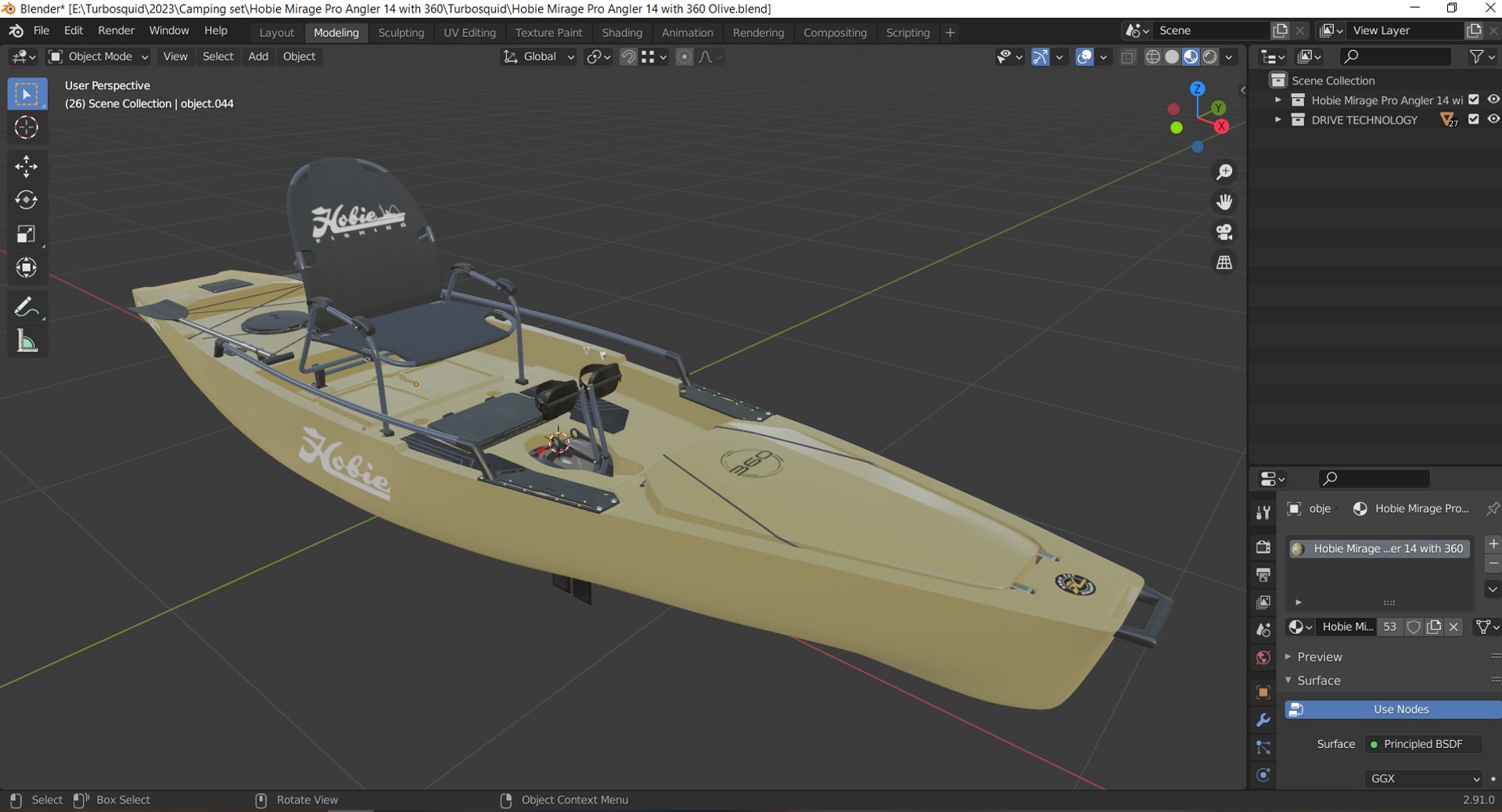Open the GGX distribution dropdown
Image resolution: width=1502 pixels, height=812 pixels.
pyautogui.click(x=1424, y=778)
